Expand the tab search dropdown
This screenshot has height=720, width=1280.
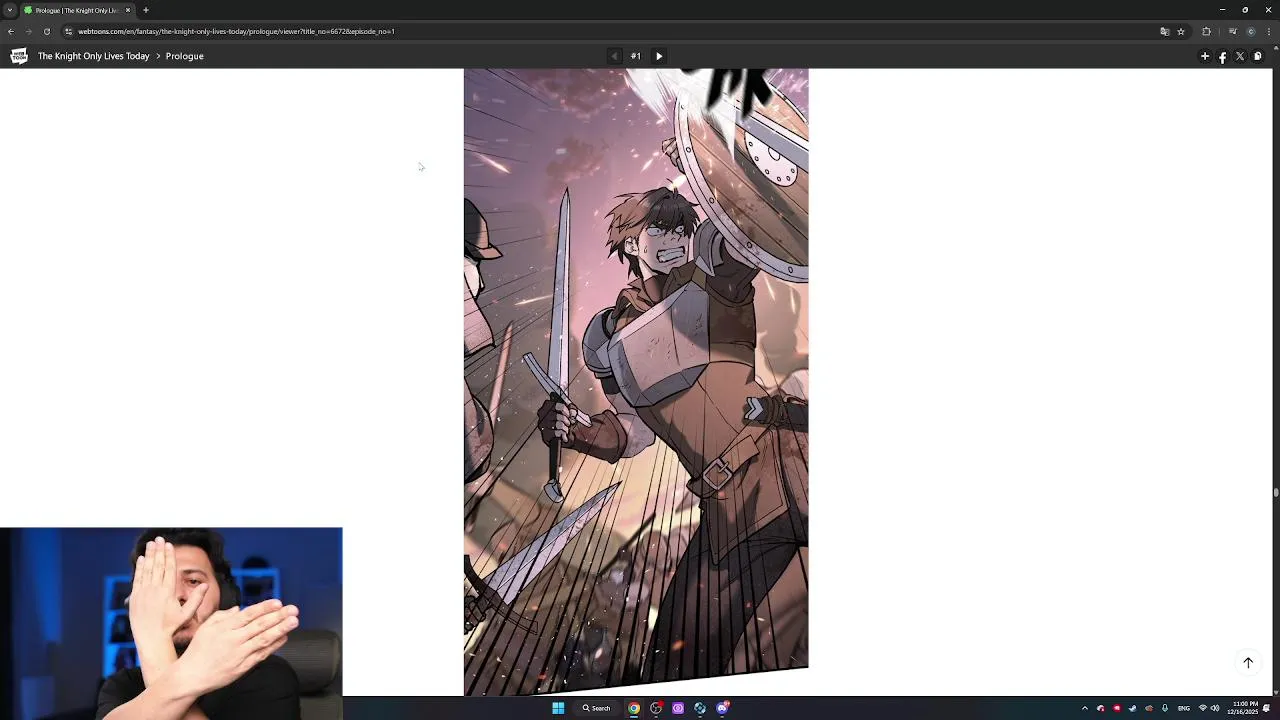click(x=9, y=10)
